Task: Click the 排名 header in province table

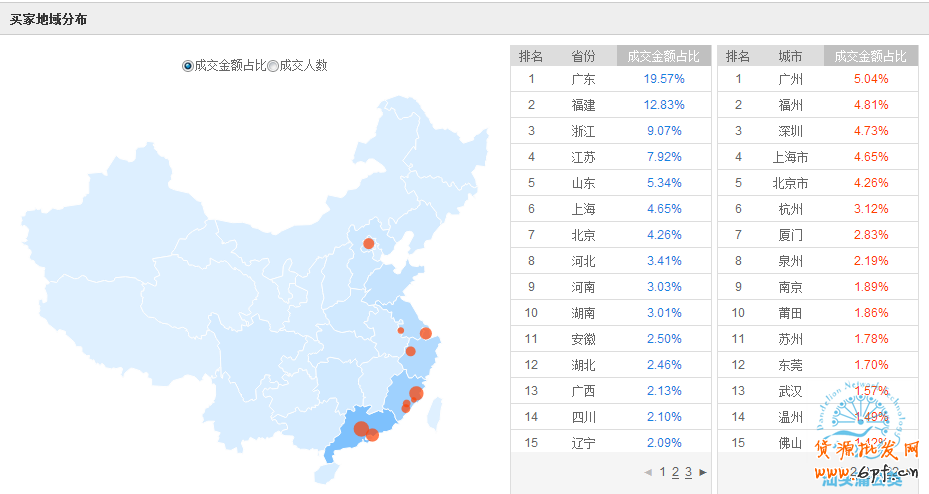Action: coord(531,56)
